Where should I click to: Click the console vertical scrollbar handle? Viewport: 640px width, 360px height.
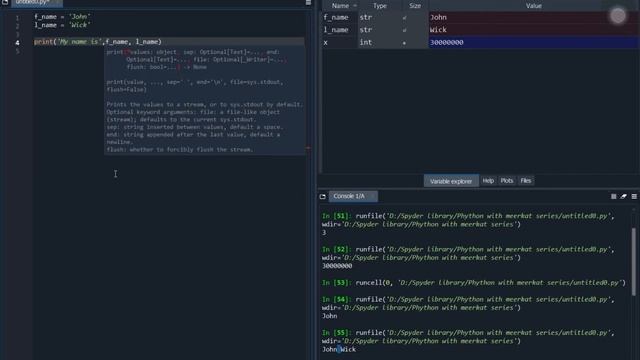point(633,261)
